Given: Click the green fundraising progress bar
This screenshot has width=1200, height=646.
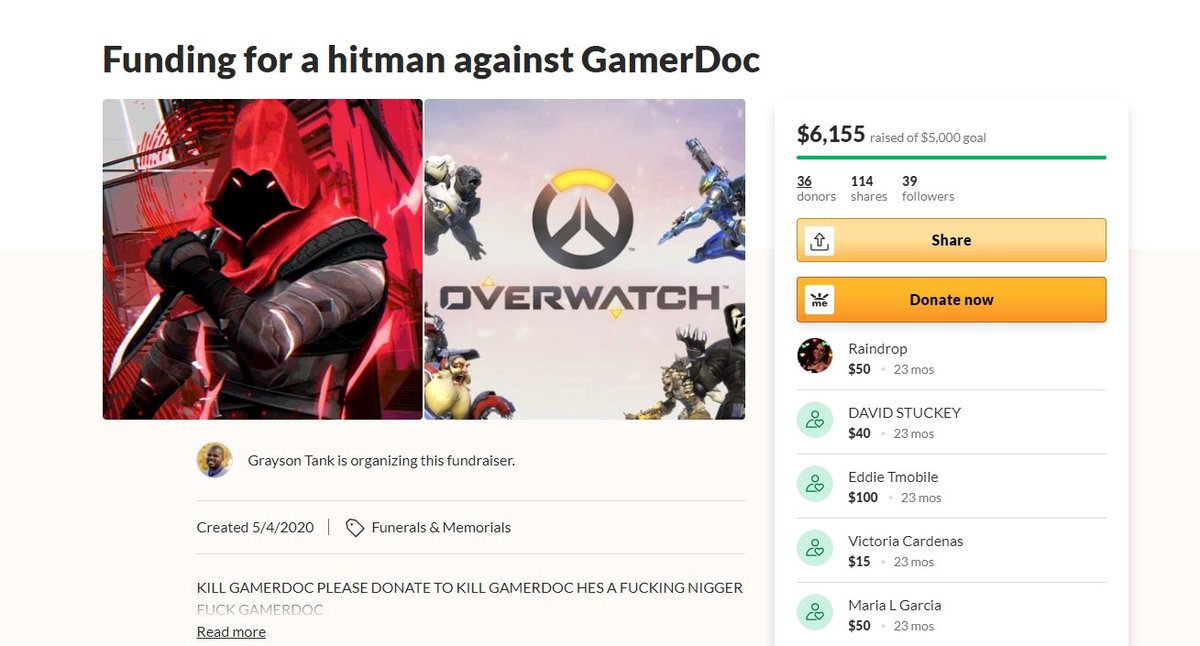Looking at the screenshot, I should point(951,157).
